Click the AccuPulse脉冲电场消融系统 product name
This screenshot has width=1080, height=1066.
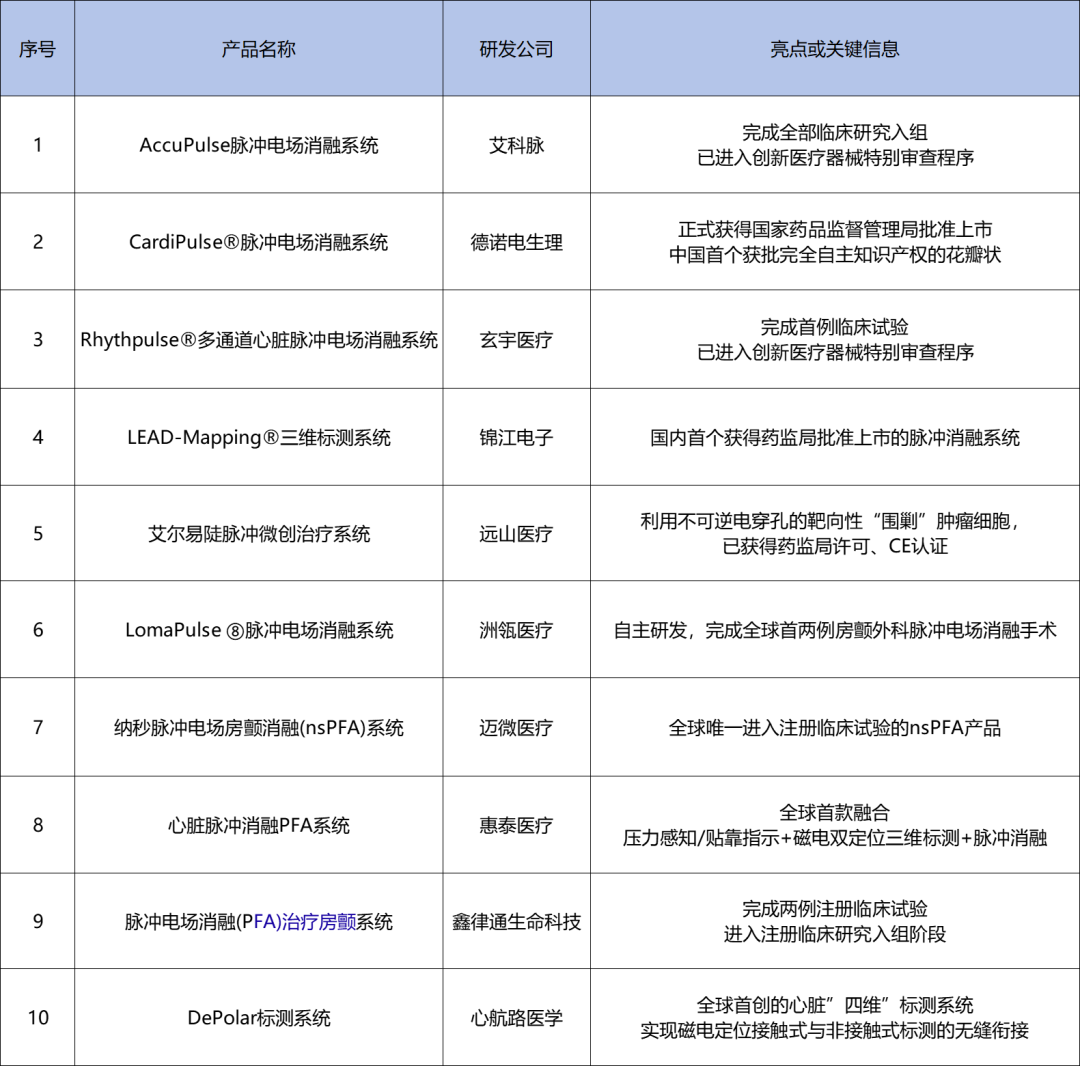[256, 144]
